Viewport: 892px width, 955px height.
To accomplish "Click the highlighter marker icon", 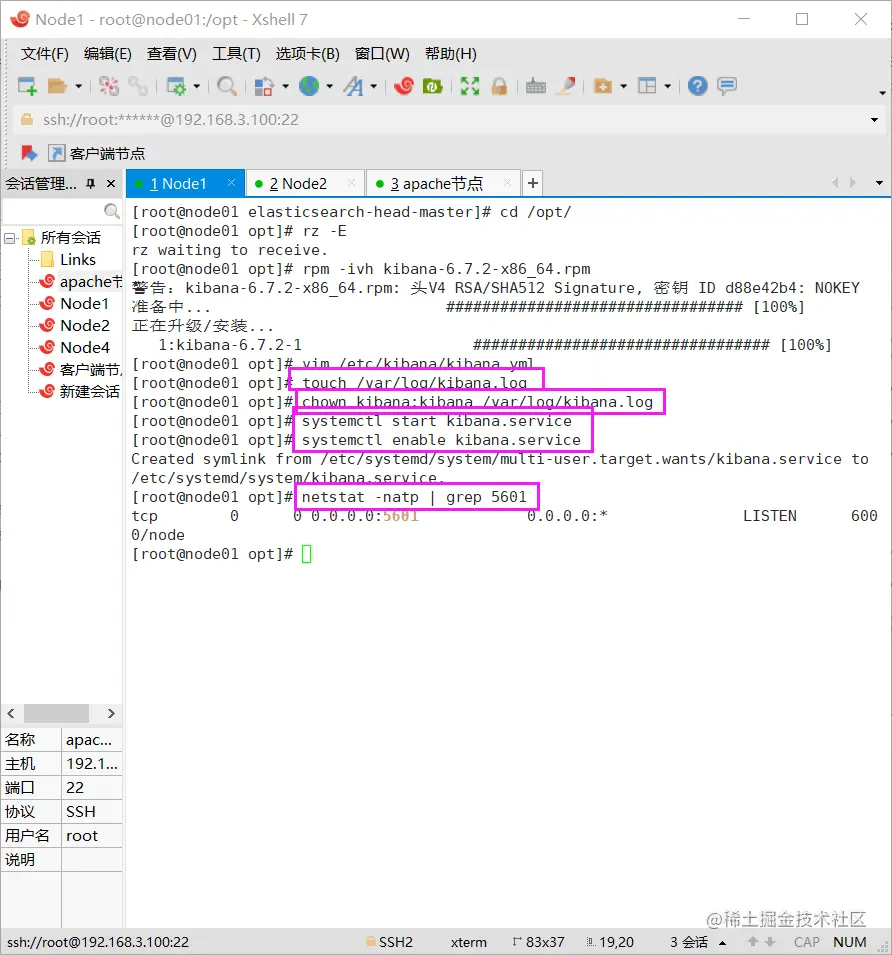I will [566, 86].
